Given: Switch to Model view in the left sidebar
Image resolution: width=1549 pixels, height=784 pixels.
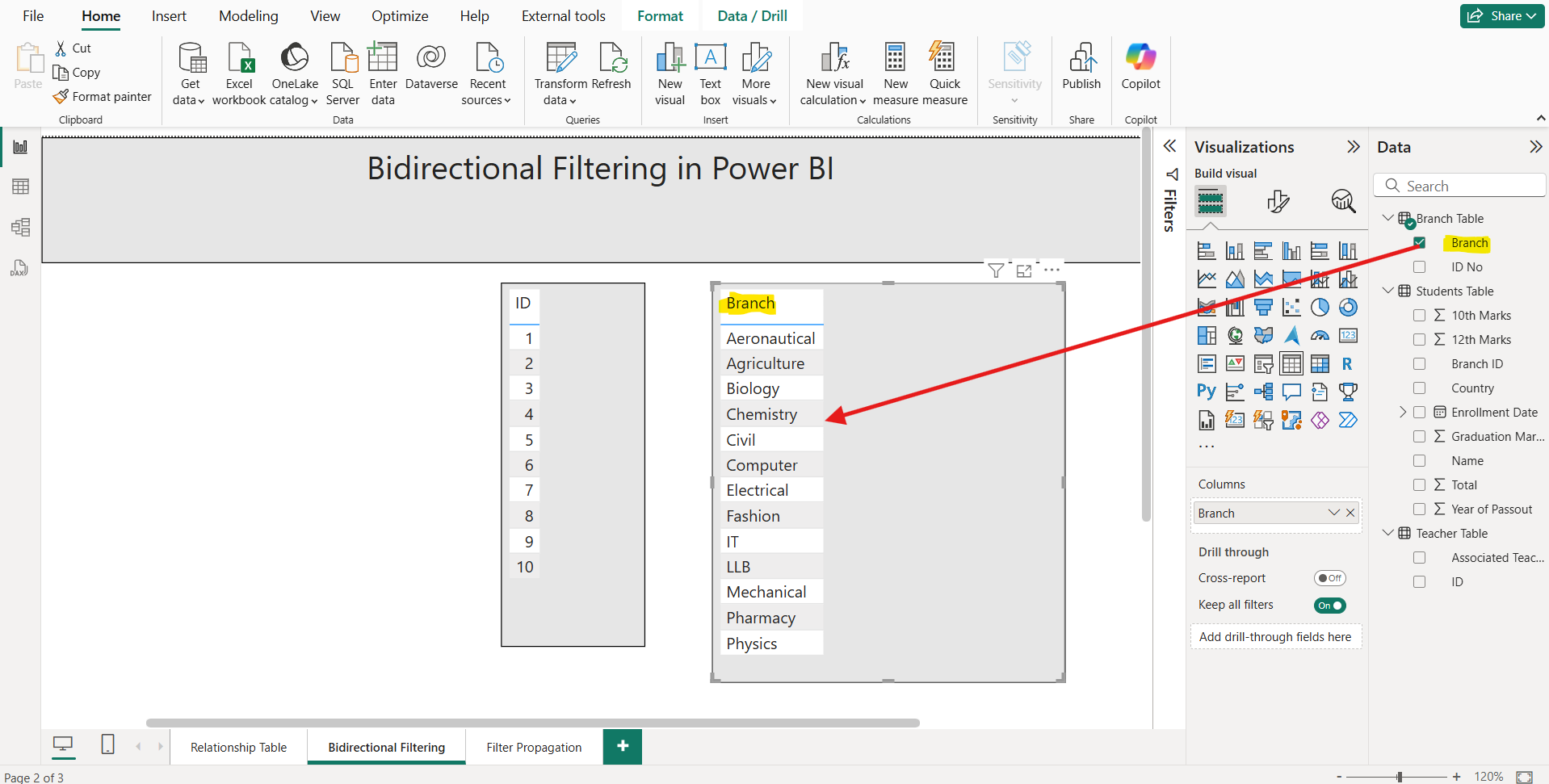Looking at the screenshot, I should pyautogui.click(x=19, y=227).
